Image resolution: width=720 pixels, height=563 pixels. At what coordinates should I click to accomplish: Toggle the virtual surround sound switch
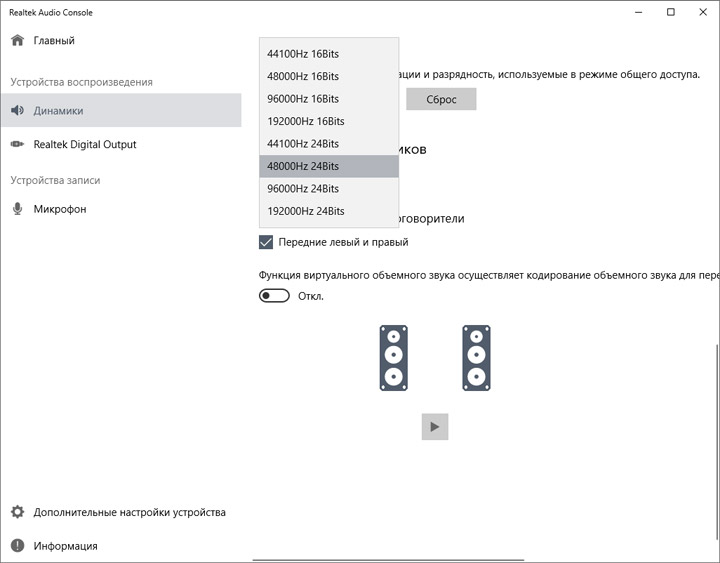[x=274, y=296]
